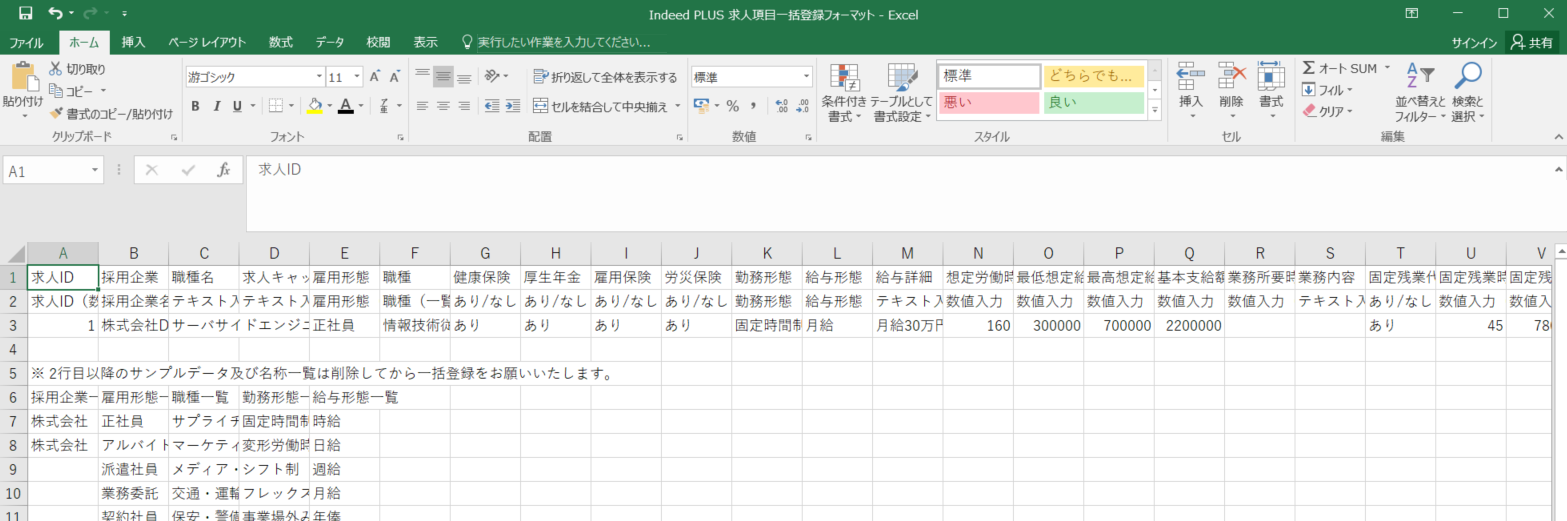
Task: Click the format painter brush icon
Action: [x=56, y=113]
